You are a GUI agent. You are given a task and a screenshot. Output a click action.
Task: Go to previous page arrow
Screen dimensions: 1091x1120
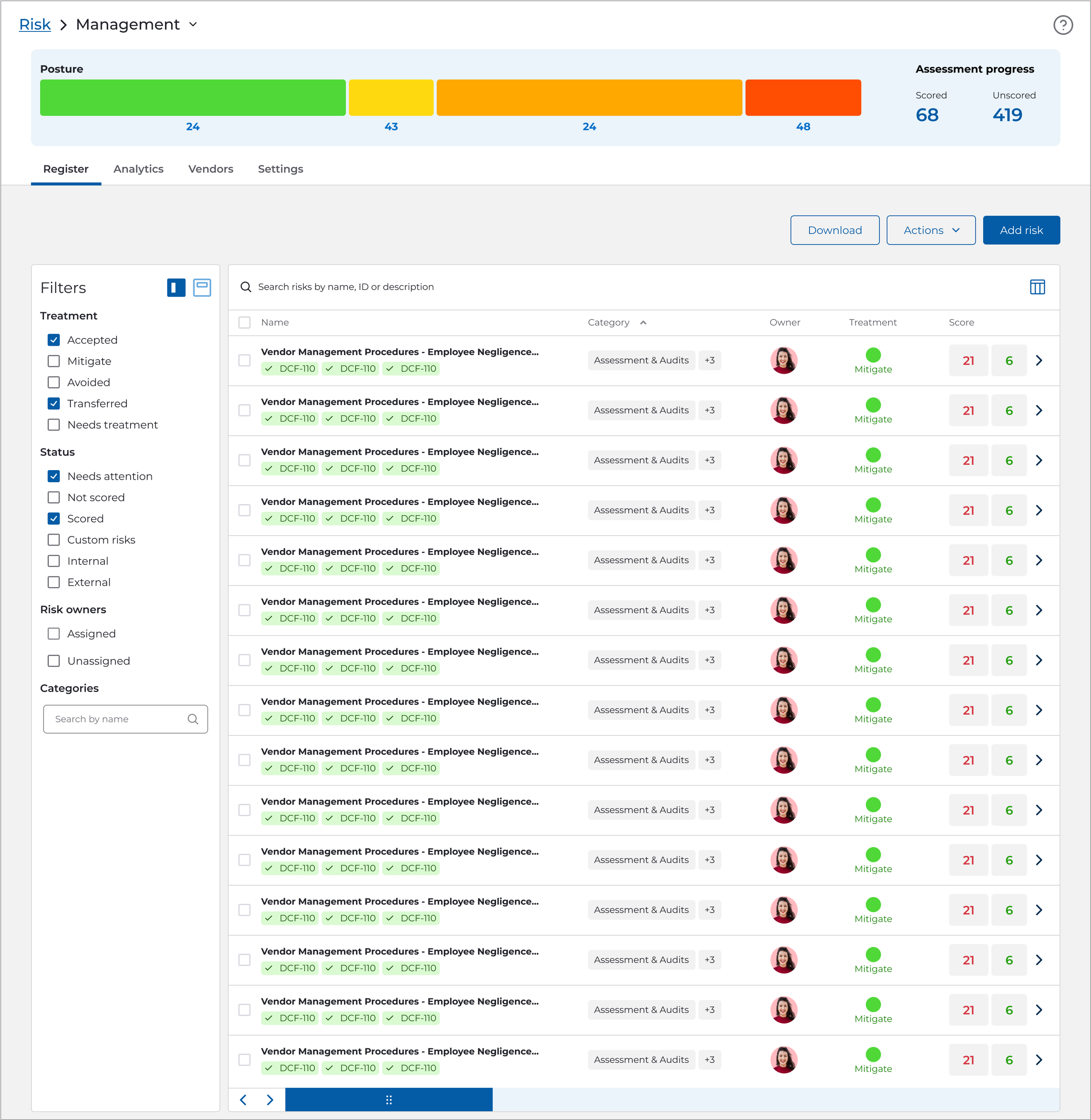coord(243,1099)
